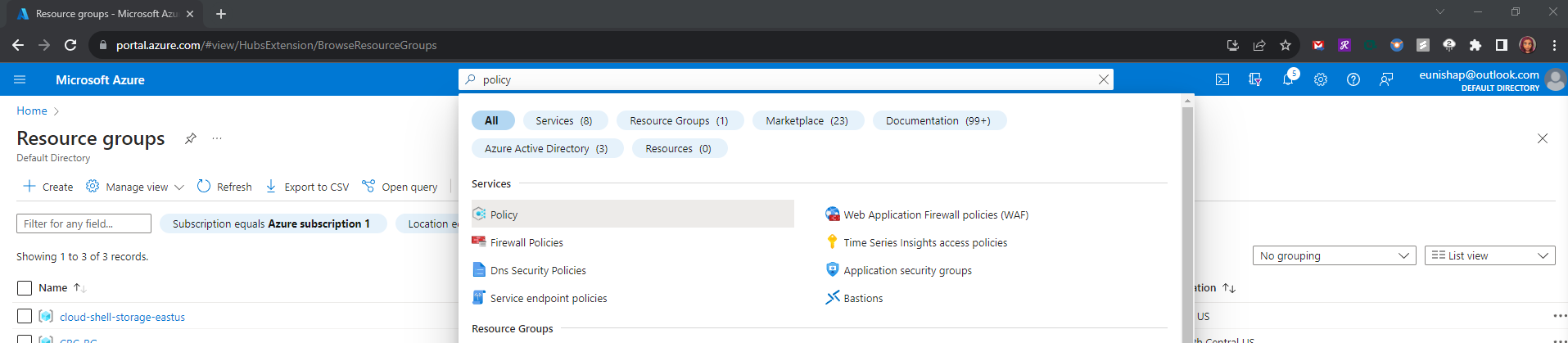Click the Help question mark icon
Image resolution: width=1568 pixels, height=343 pixels.
coord(1353,79)
